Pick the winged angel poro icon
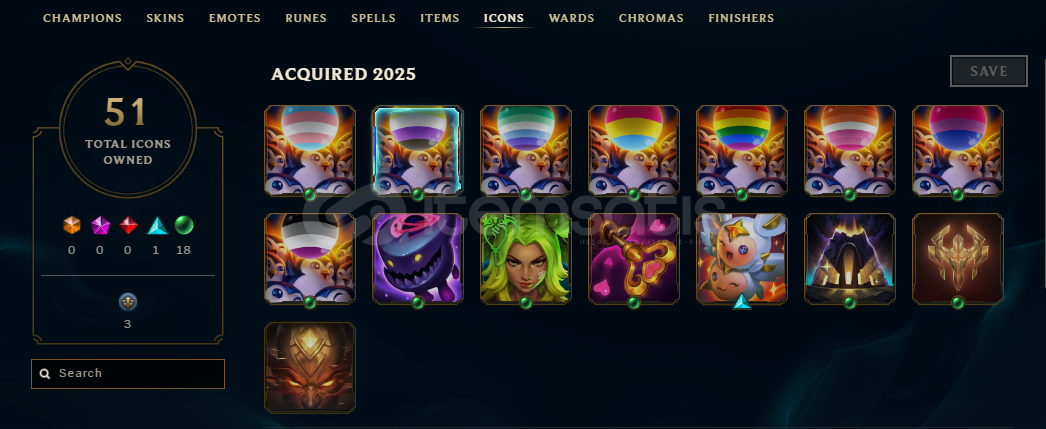1046x429 pixels. 742,259
